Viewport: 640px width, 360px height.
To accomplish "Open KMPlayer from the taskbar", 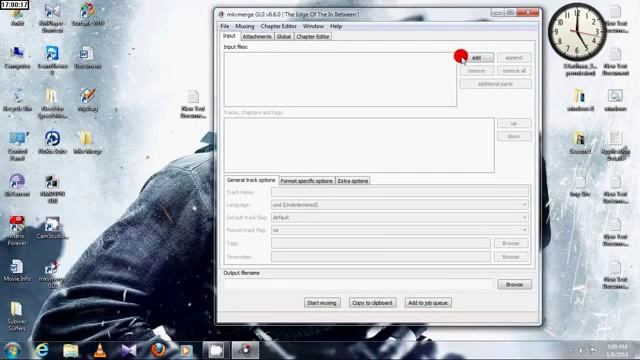I will click(x=129, y=350).
